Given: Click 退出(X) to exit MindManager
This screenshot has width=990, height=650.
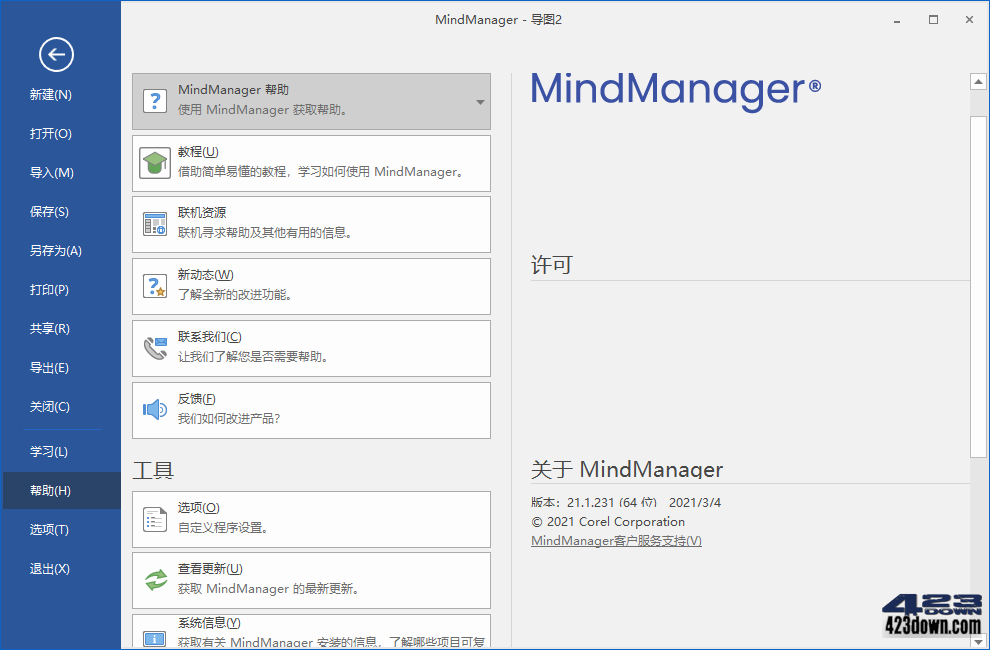Looking at the screenshot, I should [47, 569].
